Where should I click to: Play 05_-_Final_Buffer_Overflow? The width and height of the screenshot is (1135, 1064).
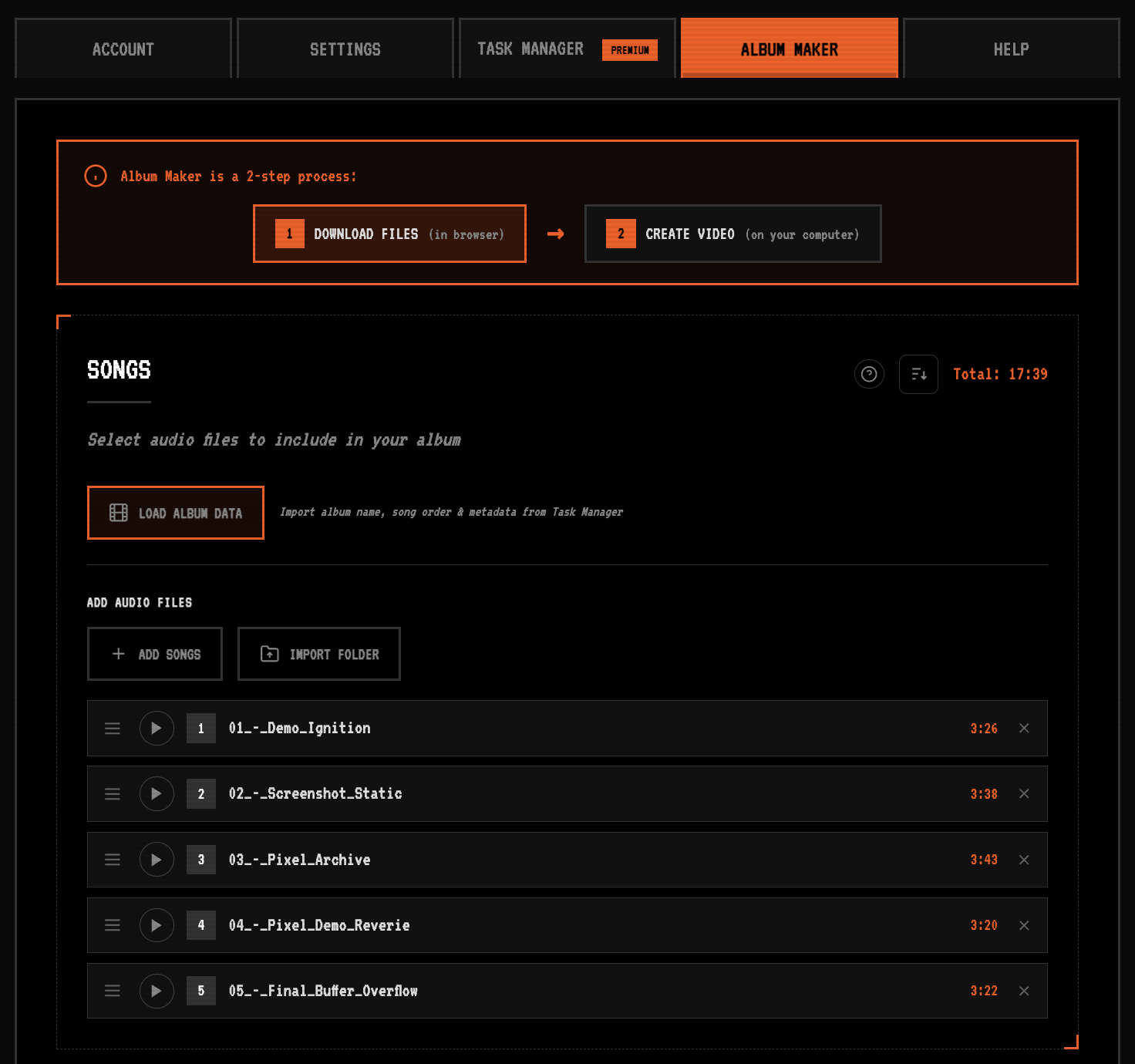tap(157, 991)
